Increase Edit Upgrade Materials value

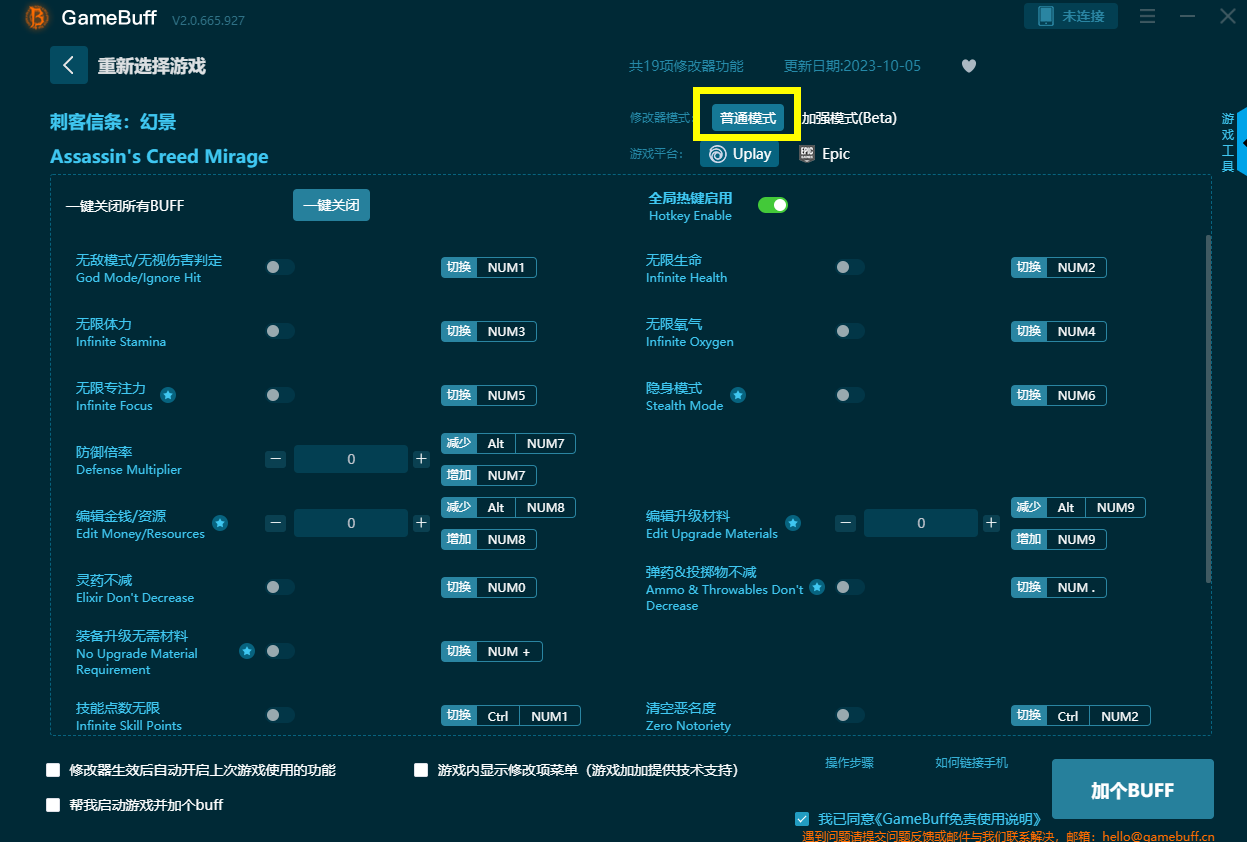992,523
